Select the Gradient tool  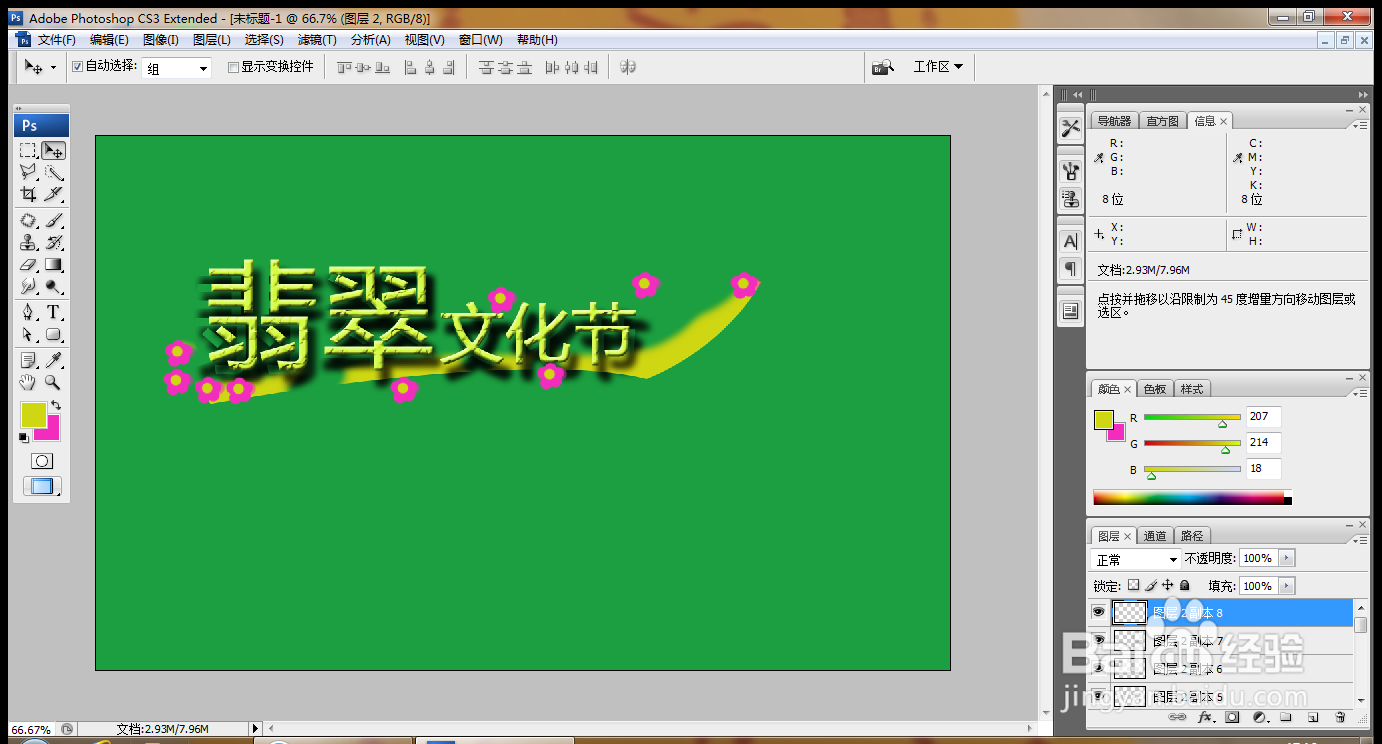pos(54,265)
